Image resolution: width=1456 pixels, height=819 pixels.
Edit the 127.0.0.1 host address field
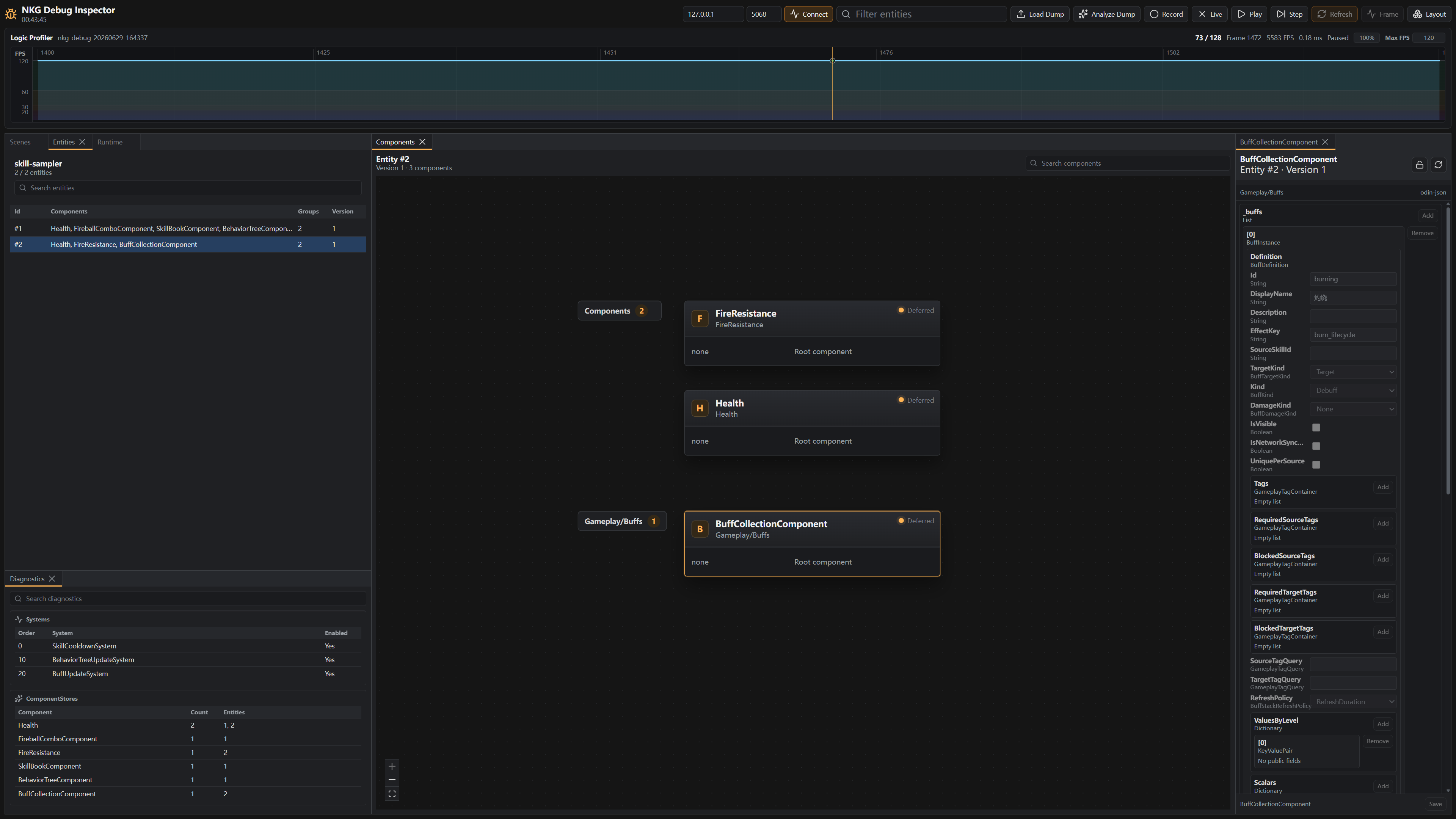[713, 14]
